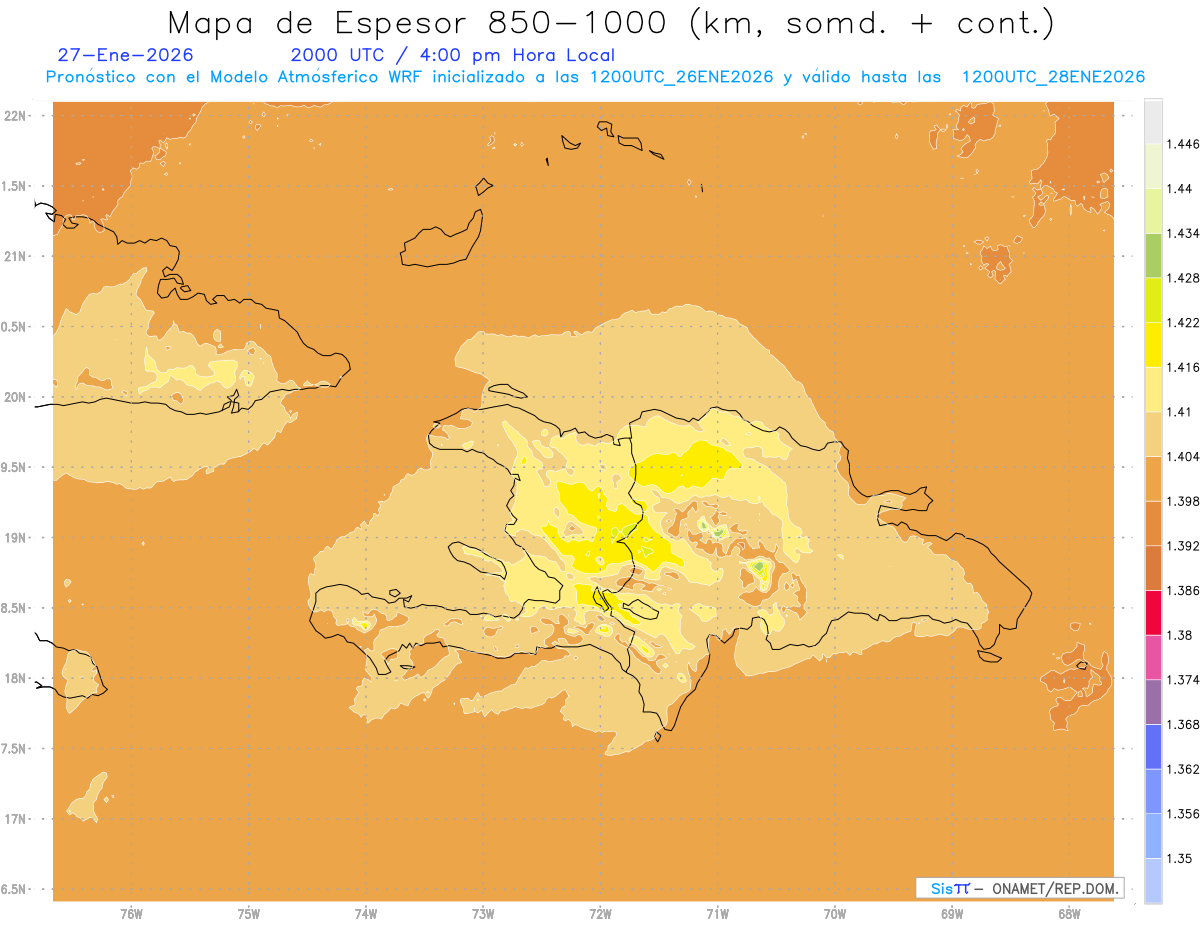This screenshot has width=1200, height=927.
Task: Click the '20N' latitude label
Action: point(16,397)
